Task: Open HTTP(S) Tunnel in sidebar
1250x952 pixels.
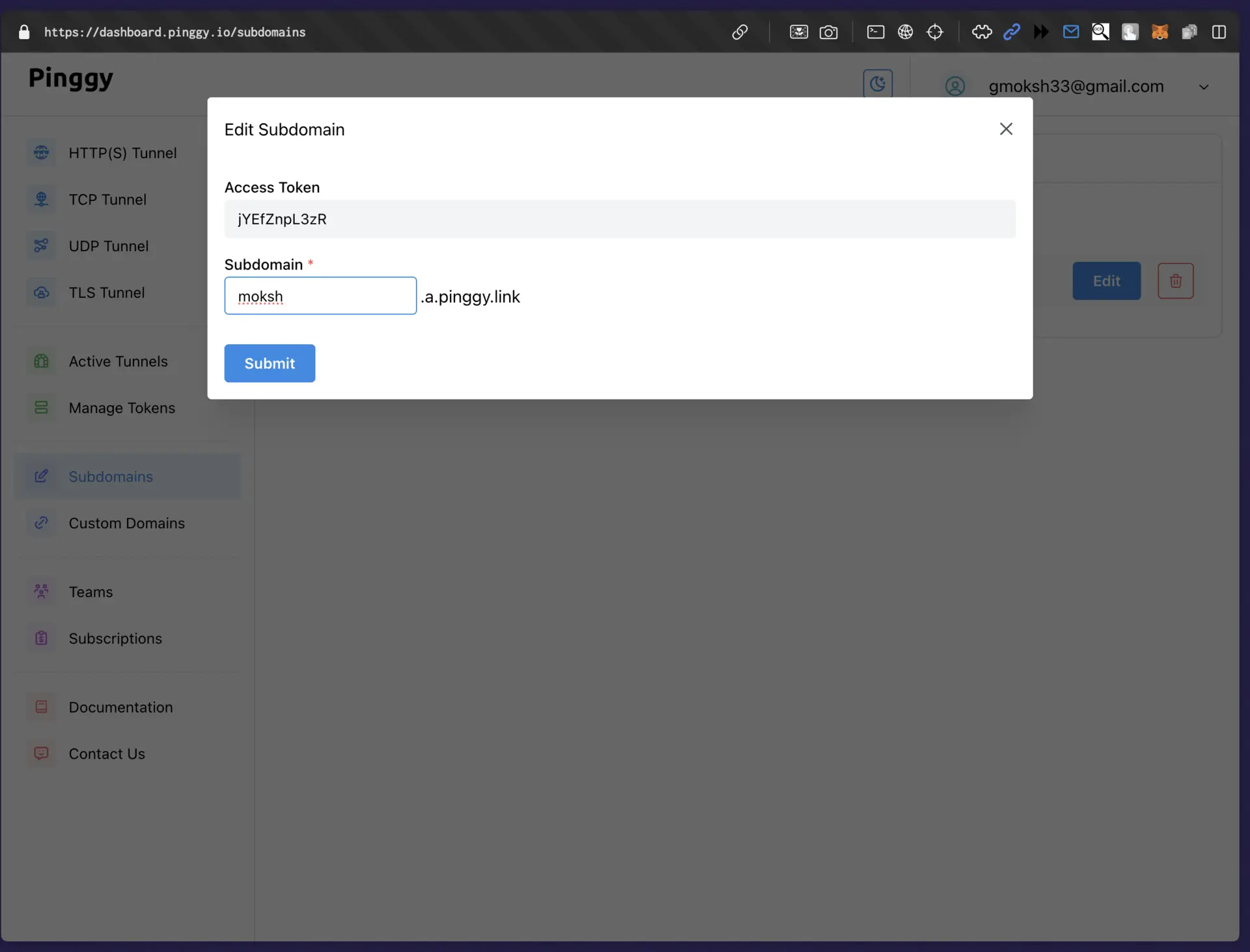Action: point(127,153)
